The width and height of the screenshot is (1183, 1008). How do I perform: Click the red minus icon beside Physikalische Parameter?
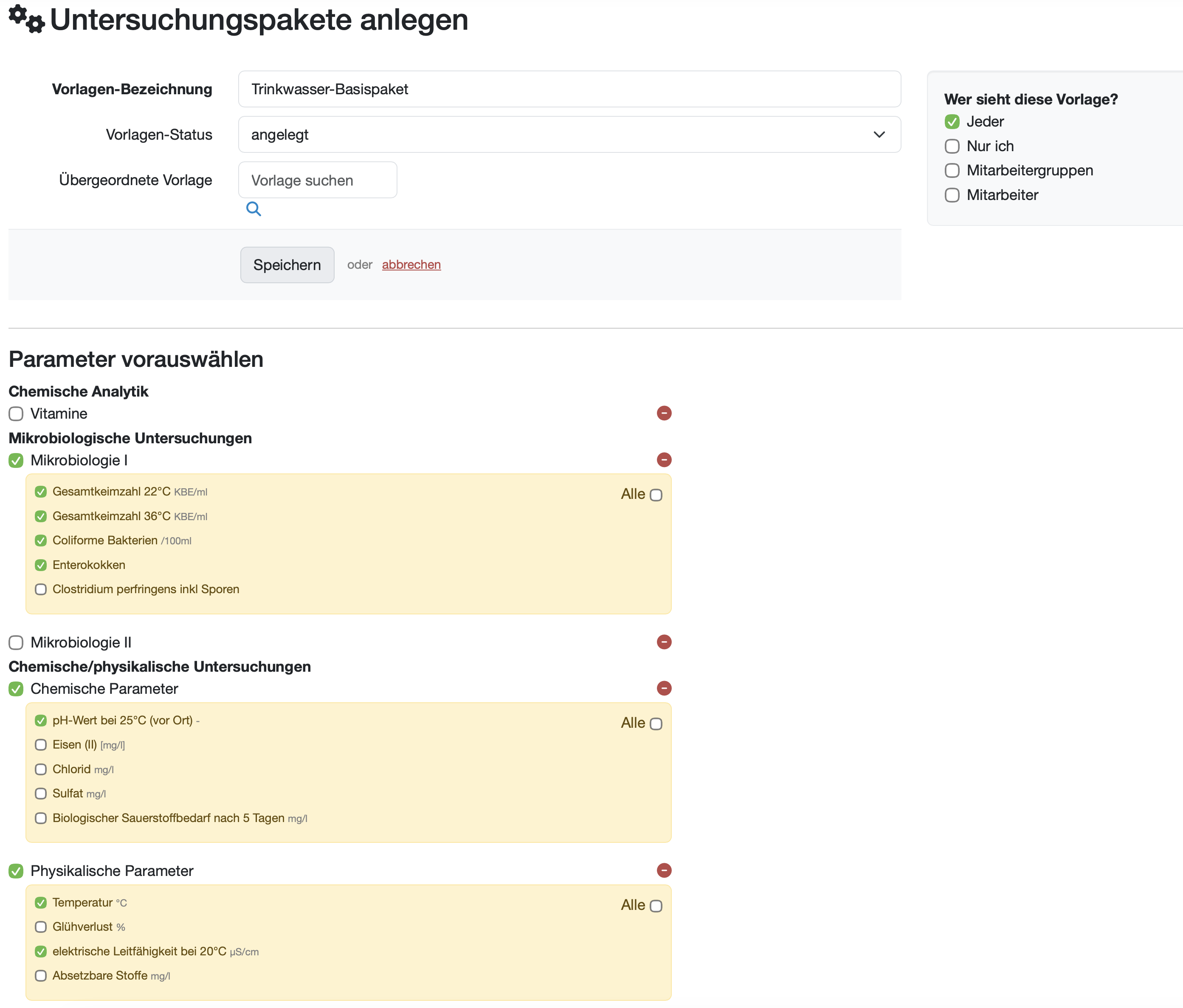(x=663, y=870)
